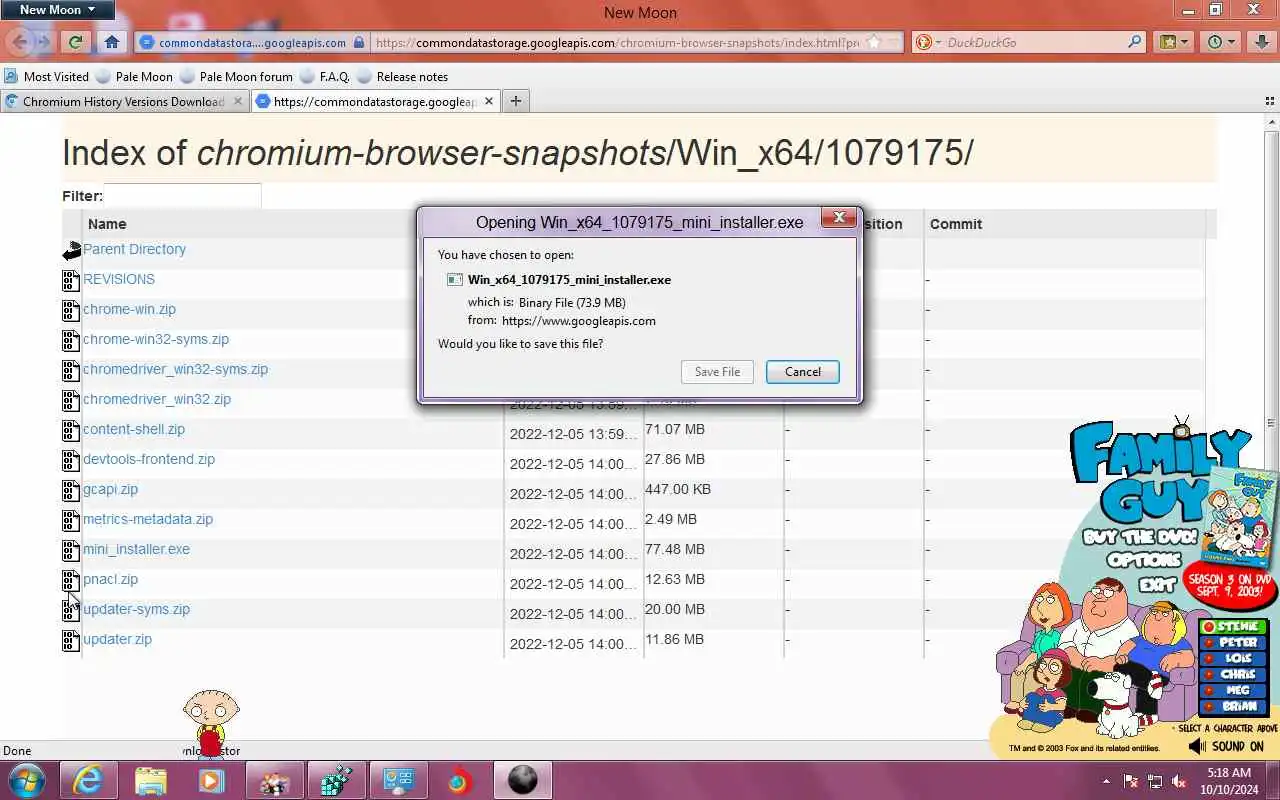Click the Name column header
This screenshot has width=1280, height=800.
click(x=107, y=224)
